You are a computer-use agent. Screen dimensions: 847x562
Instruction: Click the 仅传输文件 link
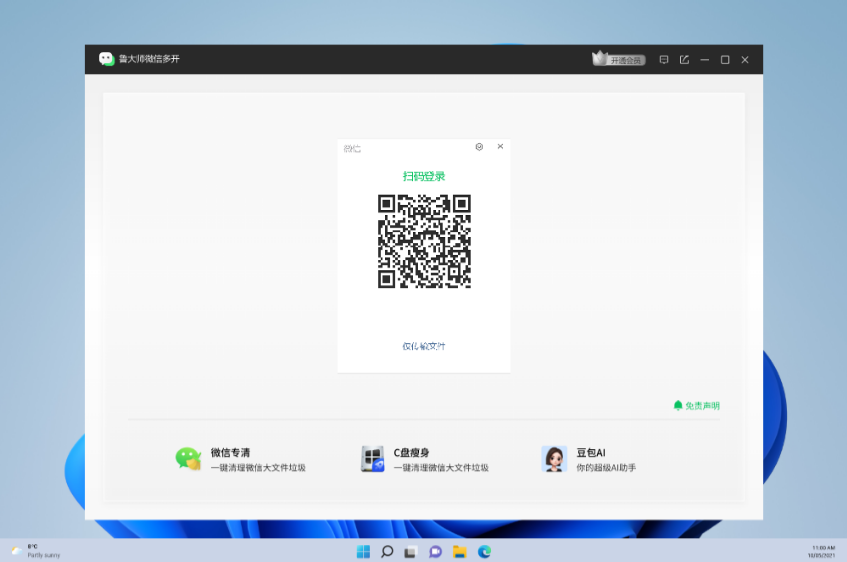[424, 346]
